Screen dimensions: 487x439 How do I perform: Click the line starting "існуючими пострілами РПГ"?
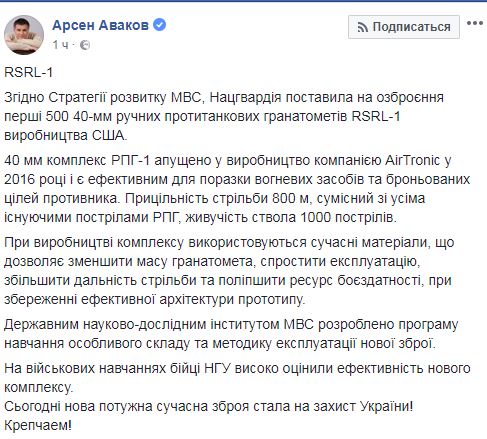click(201, 218)
